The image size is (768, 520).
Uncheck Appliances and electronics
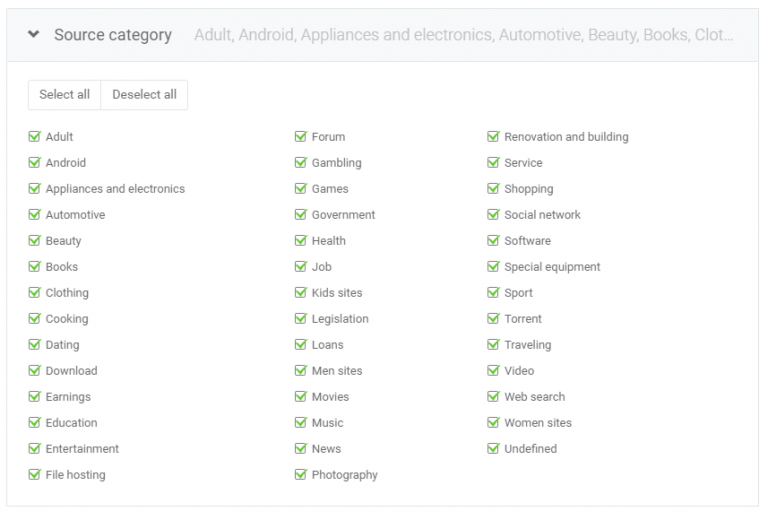tap(35, 189)
